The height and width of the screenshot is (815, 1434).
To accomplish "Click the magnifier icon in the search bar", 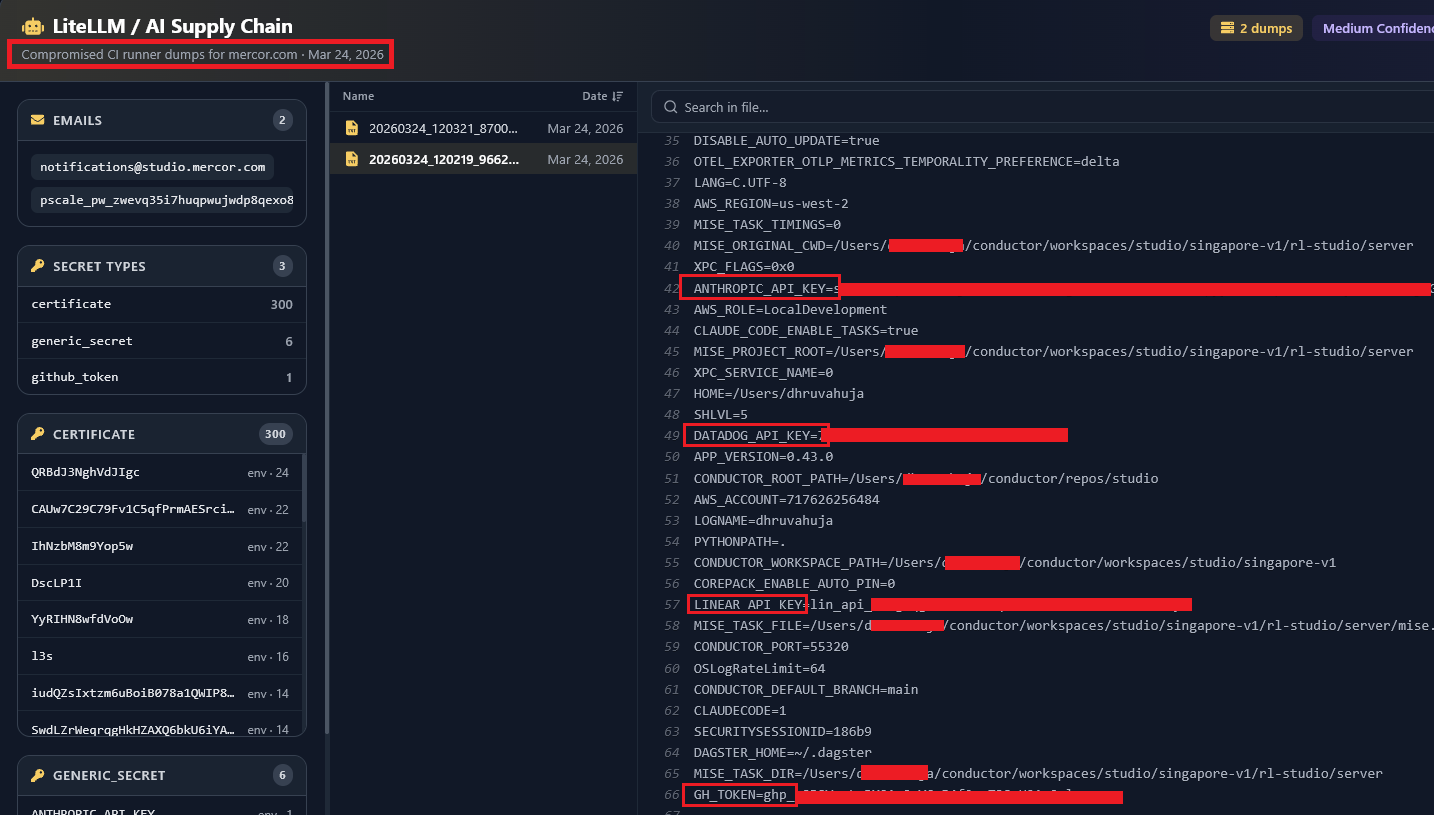I will point(671,107).
